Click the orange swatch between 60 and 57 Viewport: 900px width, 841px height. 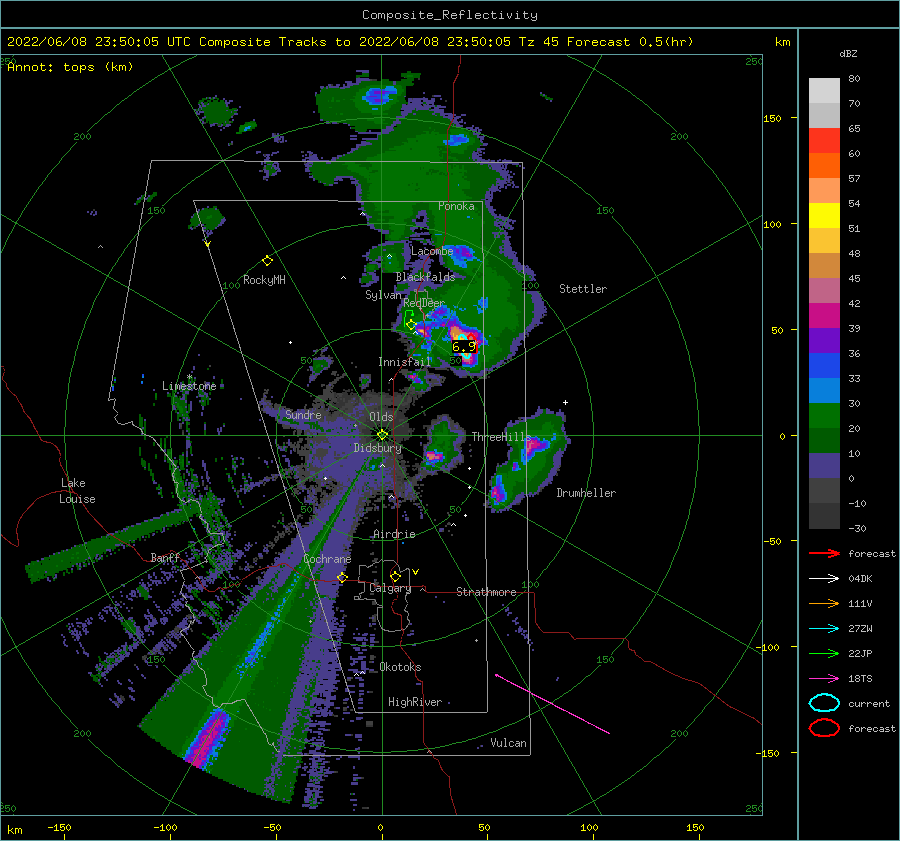tap(824, 165)
